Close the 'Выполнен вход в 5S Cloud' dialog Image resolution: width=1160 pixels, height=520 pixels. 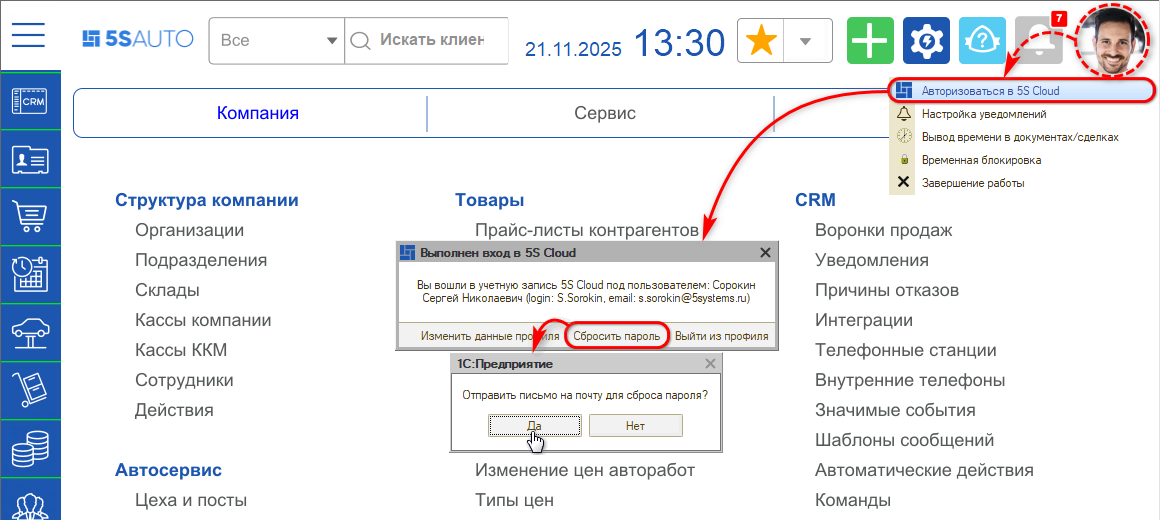click(766, 252)
